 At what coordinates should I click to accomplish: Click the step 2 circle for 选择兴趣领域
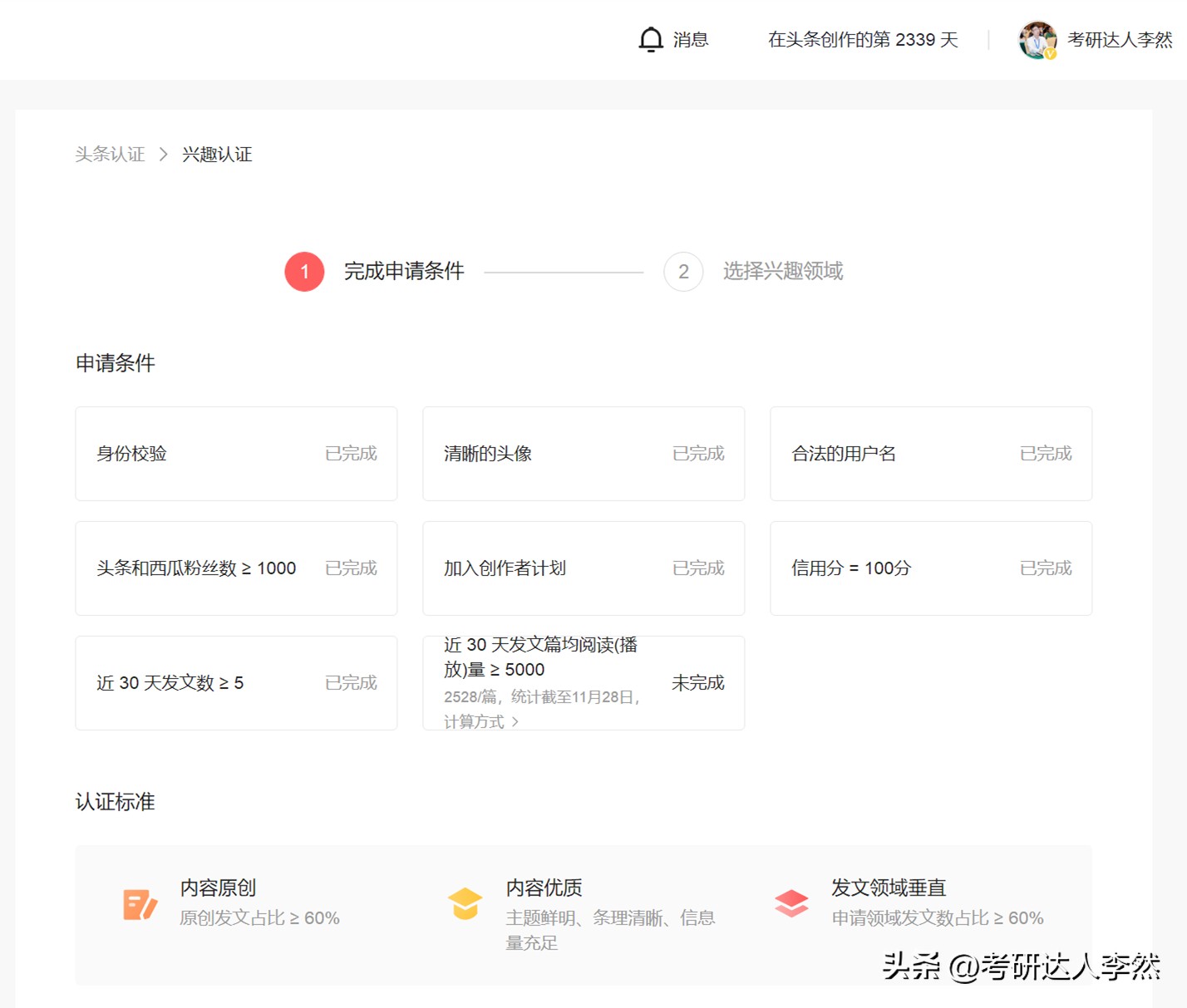click(x=683, y=272)
